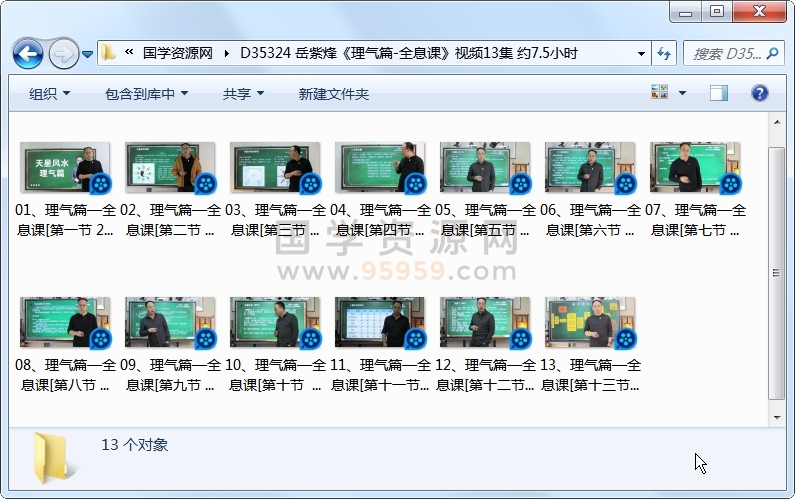Click the magnifier search icon
The width and height of the screenshot is (795, 499).
pyautogui.click(x=773, y=53)
